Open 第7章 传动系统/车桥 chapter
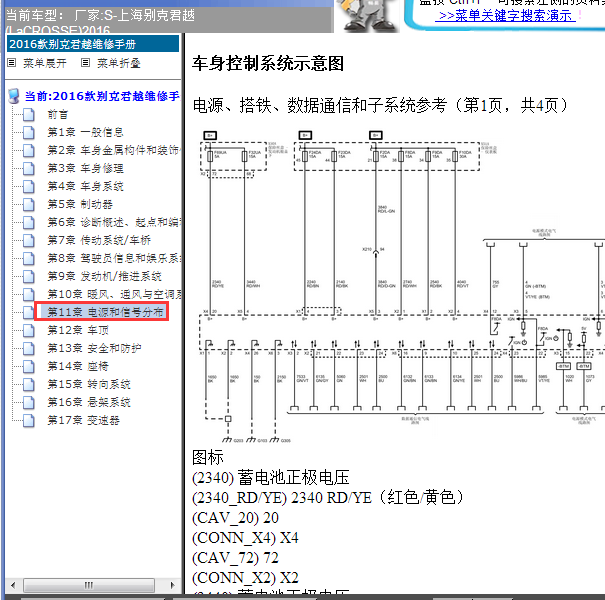This screenshot has width=605, height=600. [x=99, y=240]
